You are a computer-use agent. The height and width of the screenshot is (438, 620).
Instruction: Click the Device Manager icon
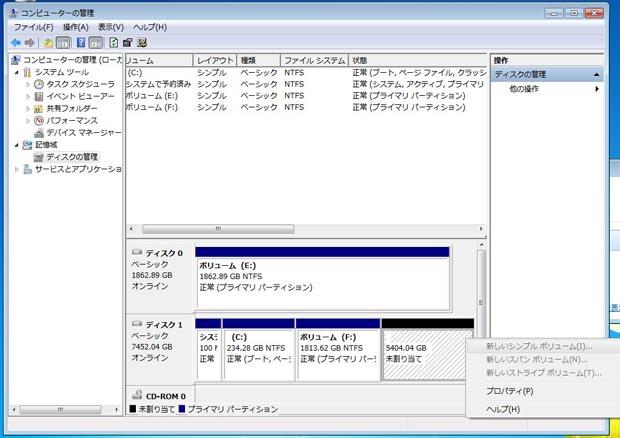[38, 133]
